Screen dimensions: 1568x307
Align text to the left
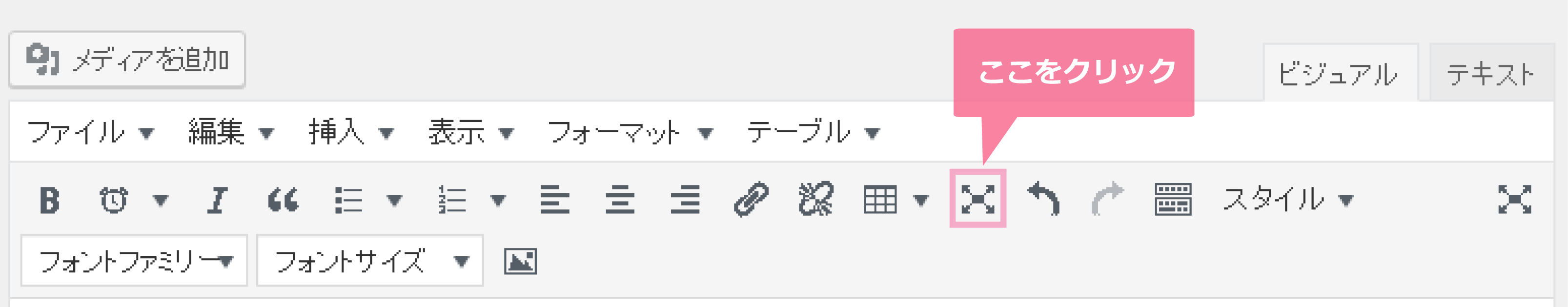pyautogui.click(x=554, y=199)
